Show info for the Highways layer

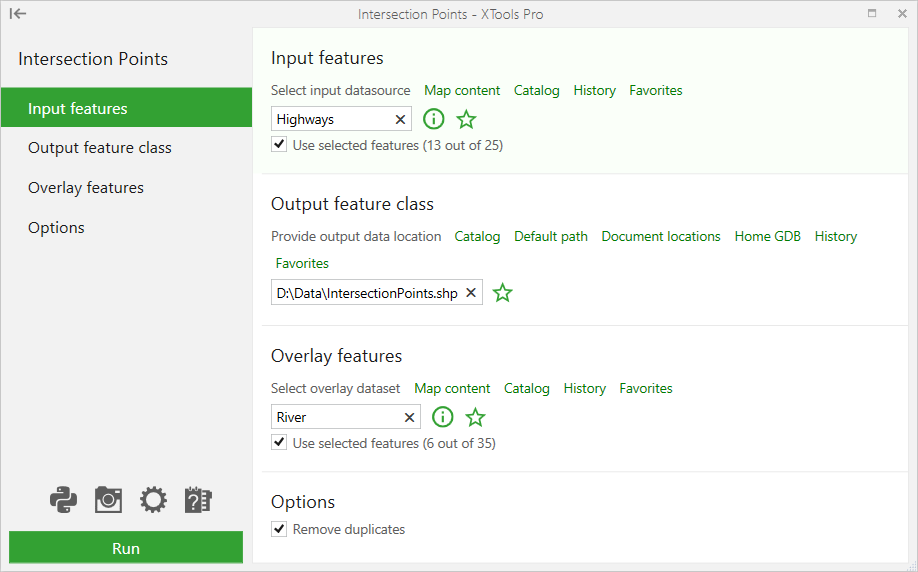434,119
